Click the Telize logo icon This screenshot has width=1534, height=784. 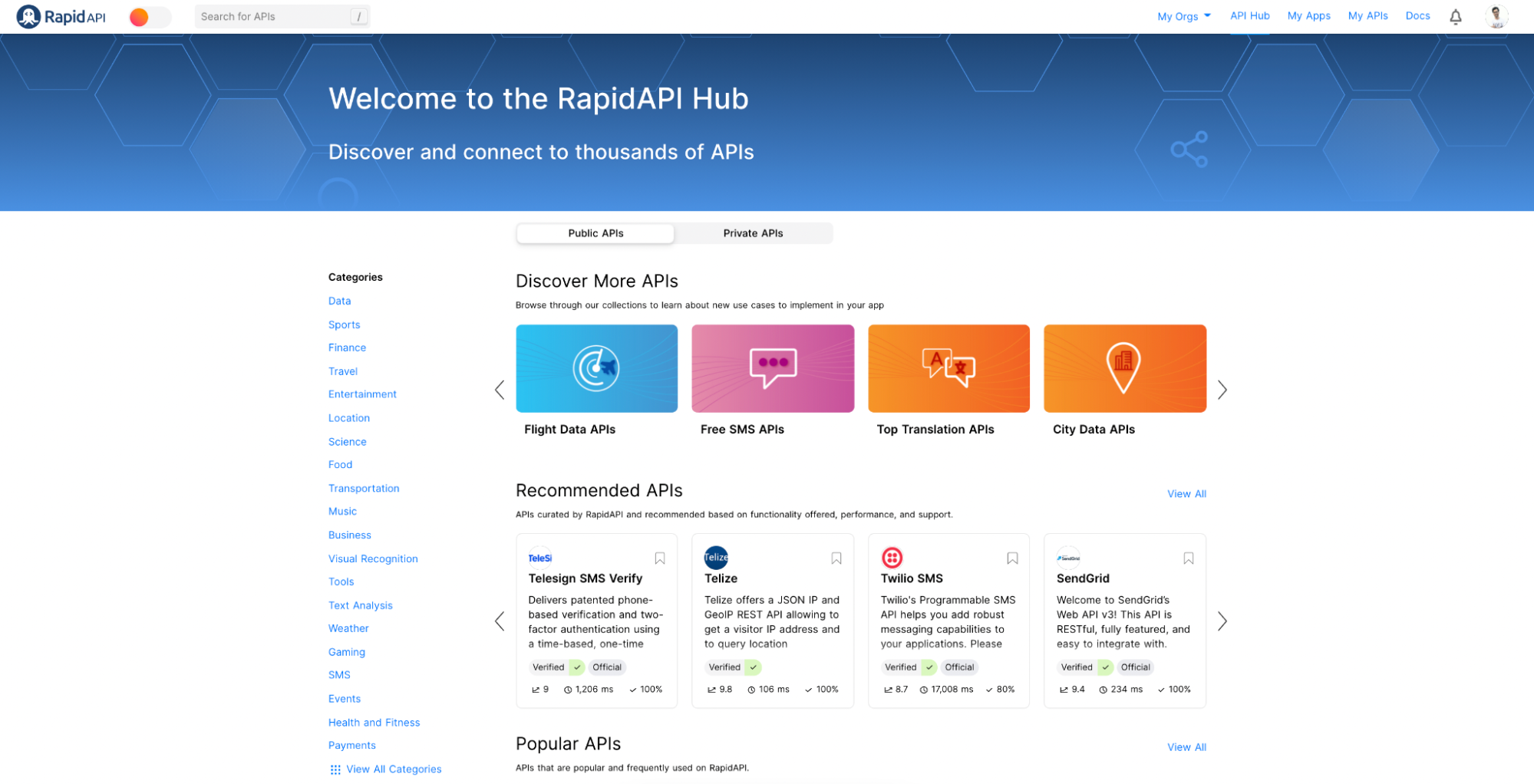[x=716, y=558]
